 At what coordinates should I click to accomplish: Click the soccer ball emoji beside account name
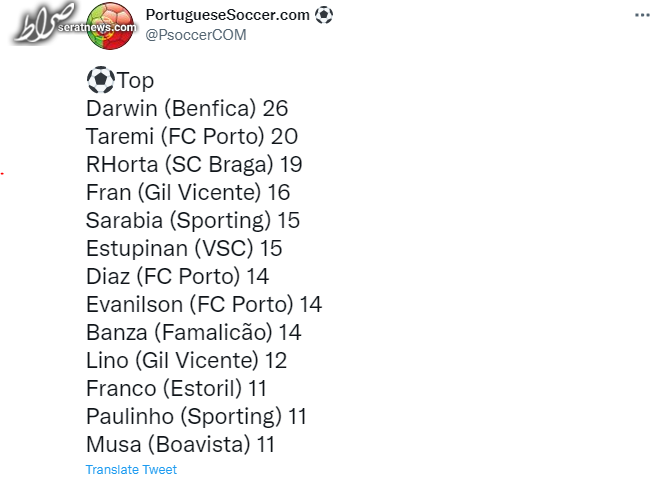click(x=324, y=15)
